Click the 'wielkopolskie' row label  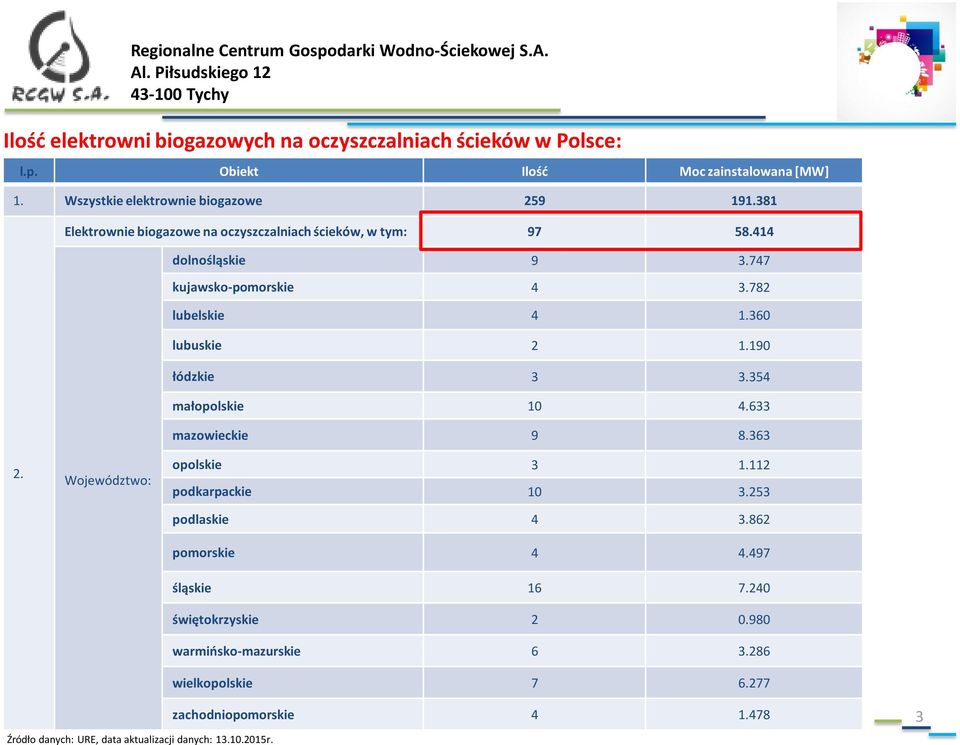212,683
